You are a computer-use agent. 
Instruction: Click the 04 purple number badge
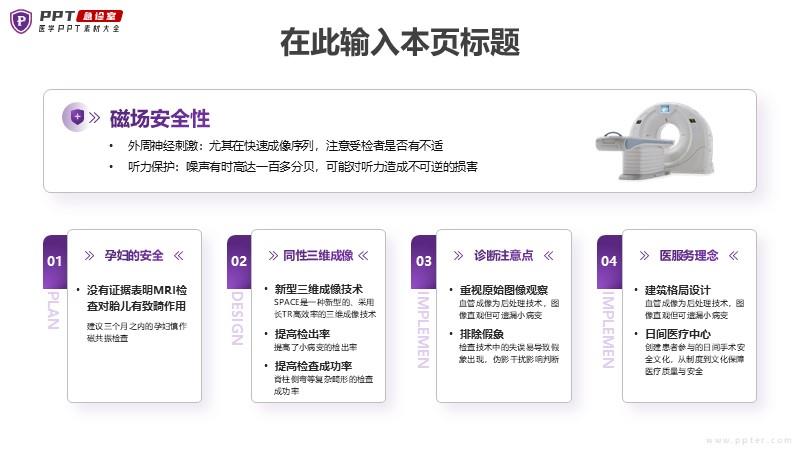[x=609, y=261]
